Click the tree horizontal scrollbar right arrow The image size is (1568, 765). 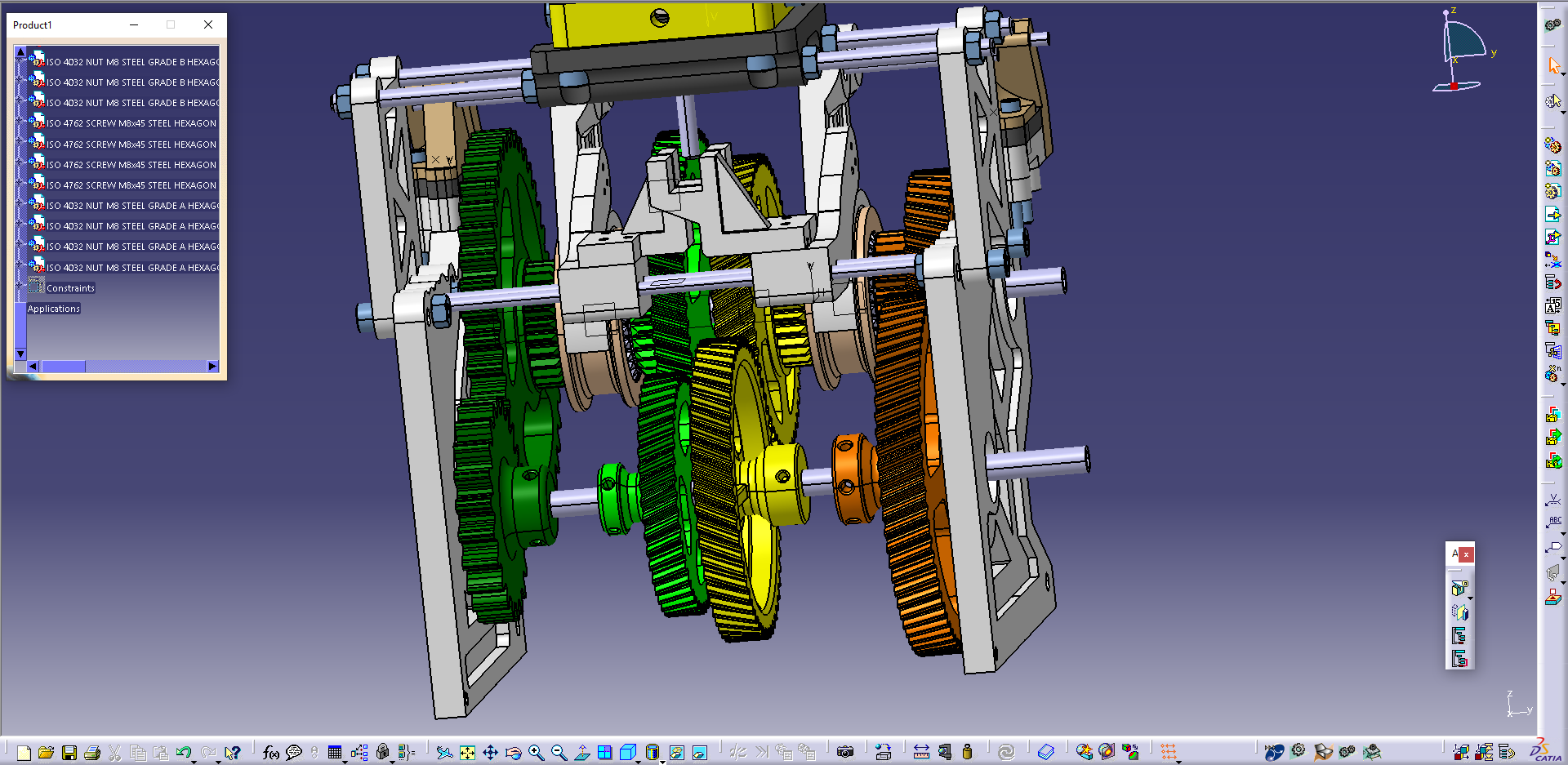pyautogui.click(x=212, y=367)
